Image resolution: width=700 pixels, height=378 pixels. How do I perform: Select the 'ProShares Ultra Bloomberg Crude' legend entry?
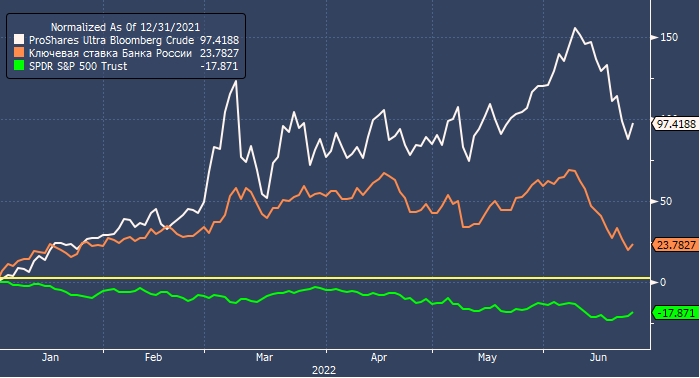[x=112, y=40]
